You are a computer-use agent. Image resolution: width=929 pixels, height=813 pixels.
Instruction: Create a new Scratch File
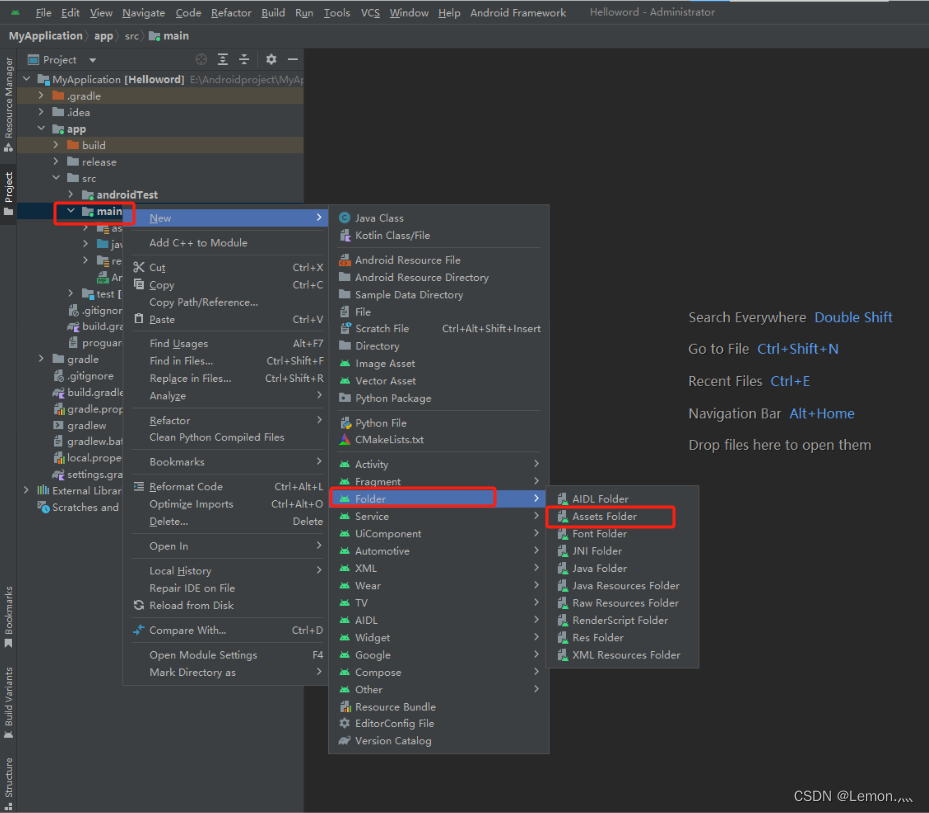438,328
